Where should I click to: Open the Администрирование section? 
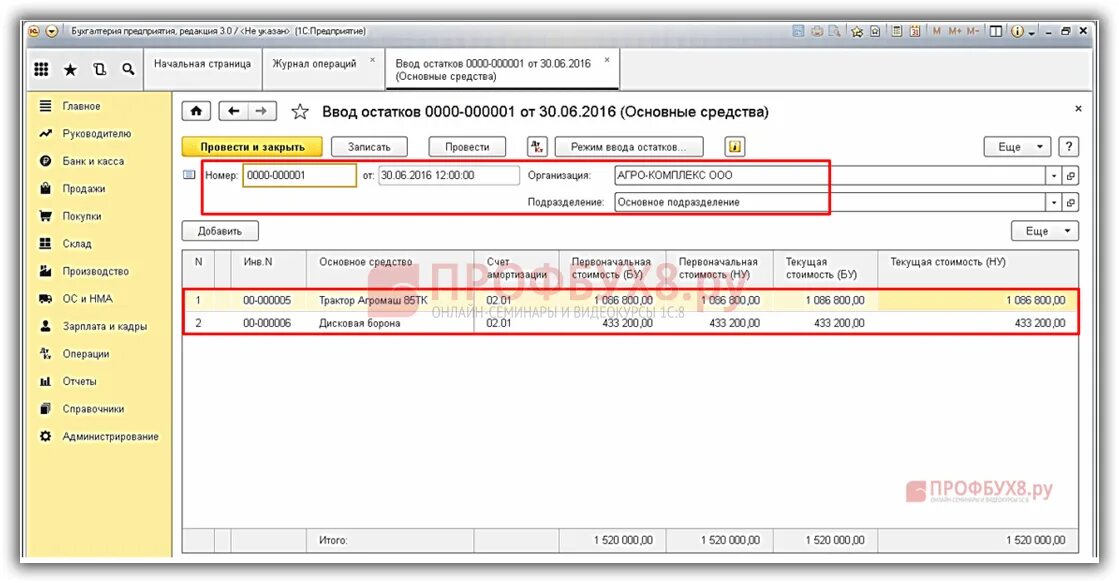(110, 437)
